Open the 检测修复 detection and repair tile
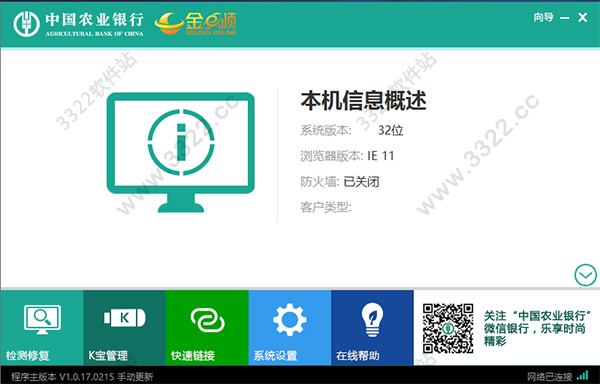Image resolution: width=600 pixels, height=384 pixels. click(42, 328)
